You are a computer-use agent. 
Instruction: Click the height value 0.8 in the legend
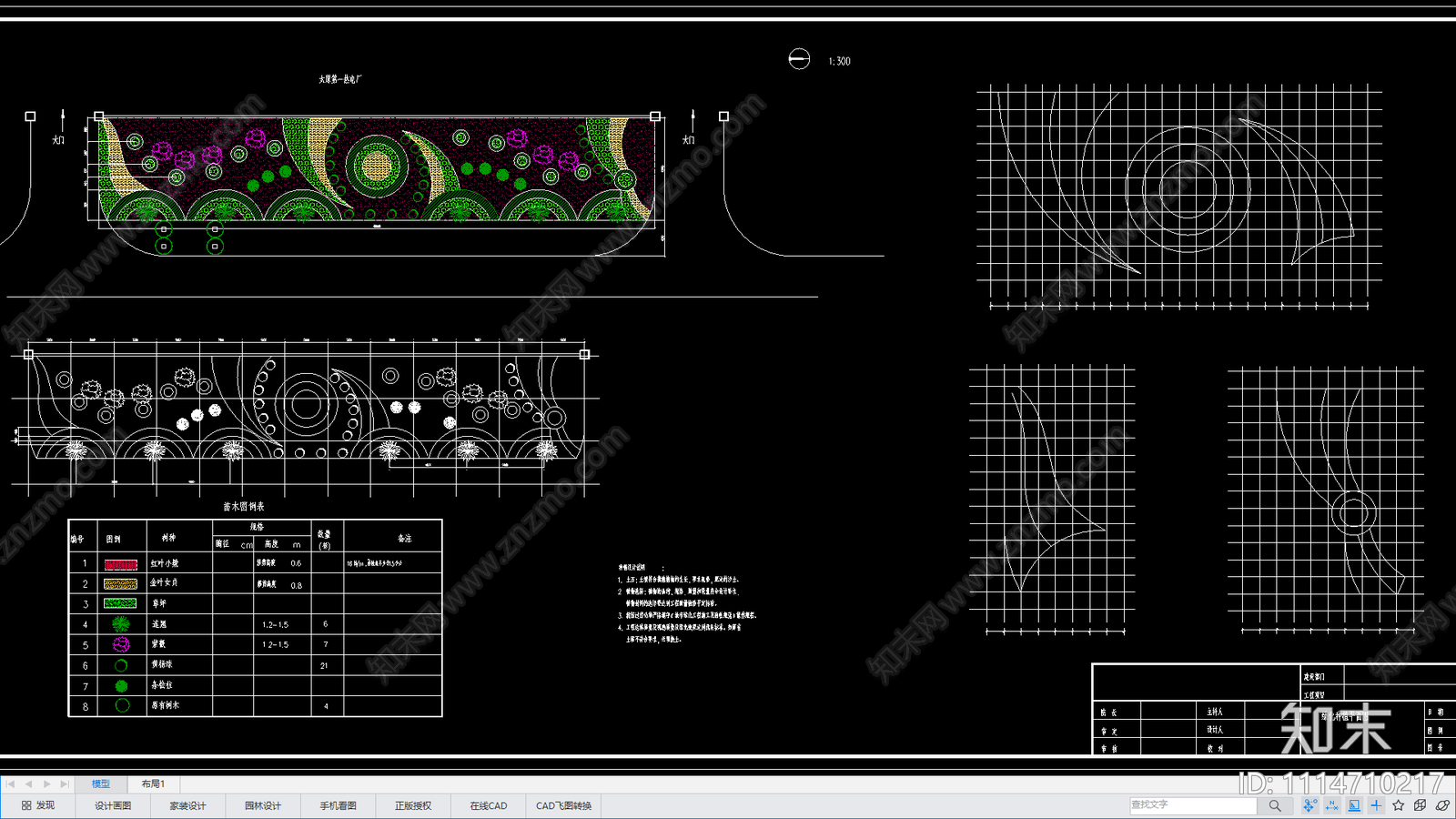click(297, 585)
